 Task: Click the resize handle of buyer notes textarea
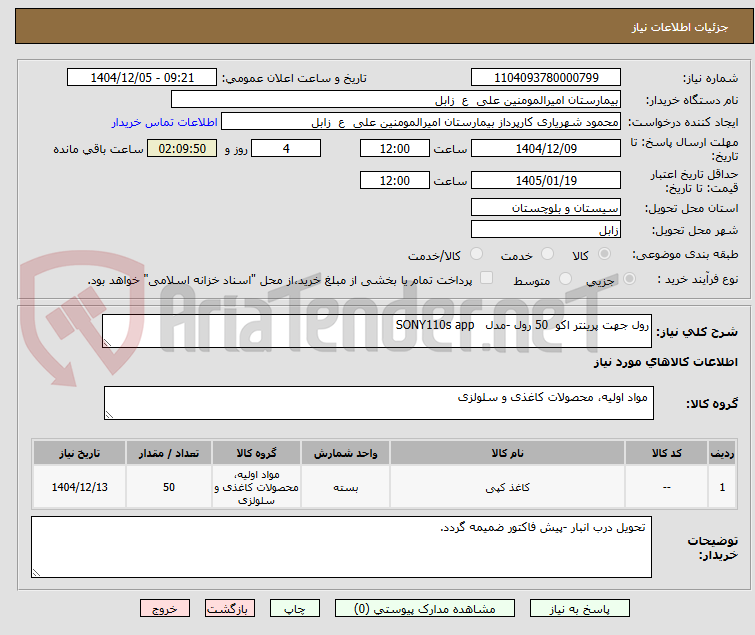[x=36, y=573]
